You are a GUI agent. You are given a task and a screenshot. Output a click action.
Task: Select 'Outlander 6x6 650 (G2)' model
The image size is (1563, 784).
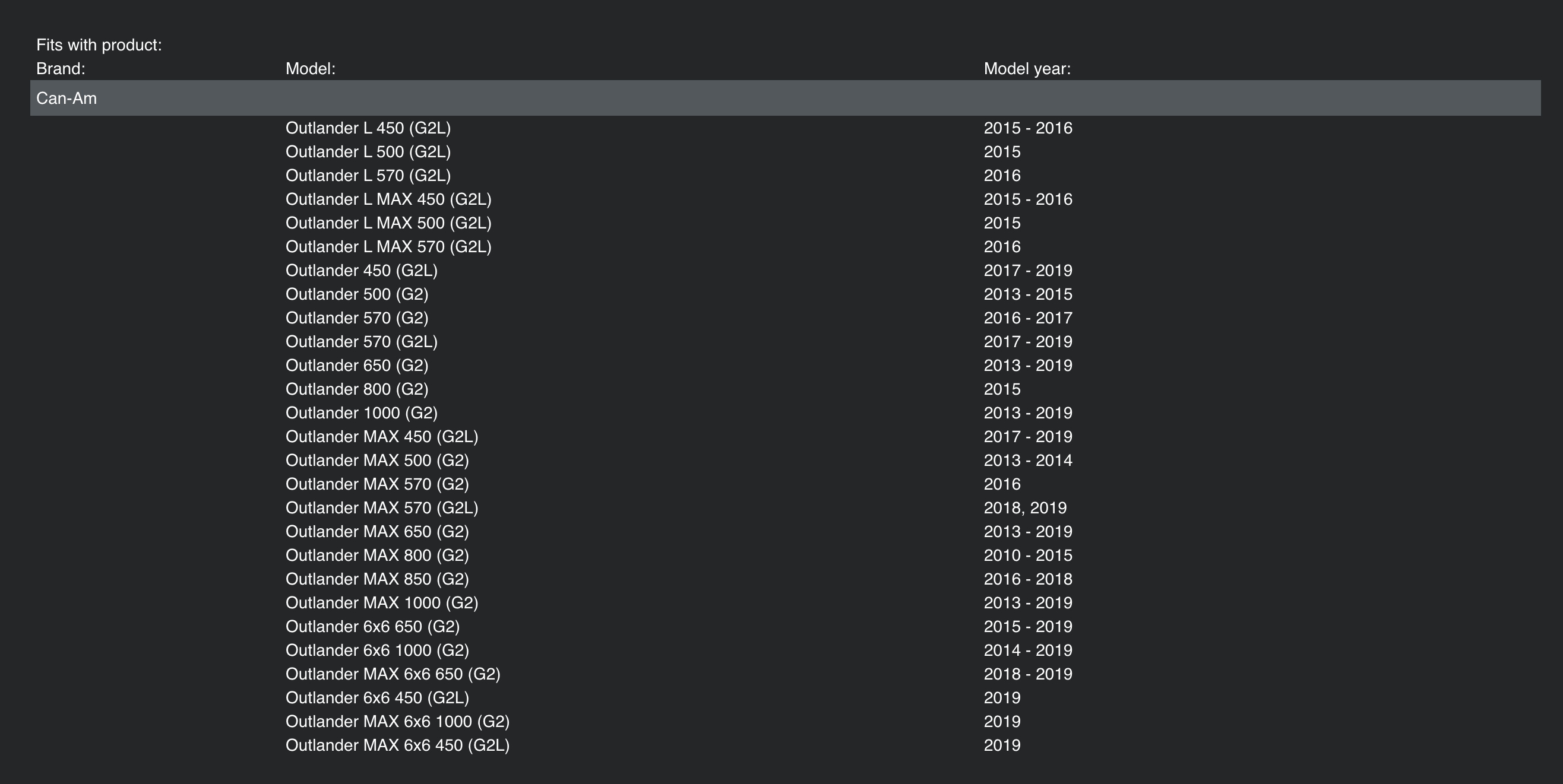(x=373, y=626)
